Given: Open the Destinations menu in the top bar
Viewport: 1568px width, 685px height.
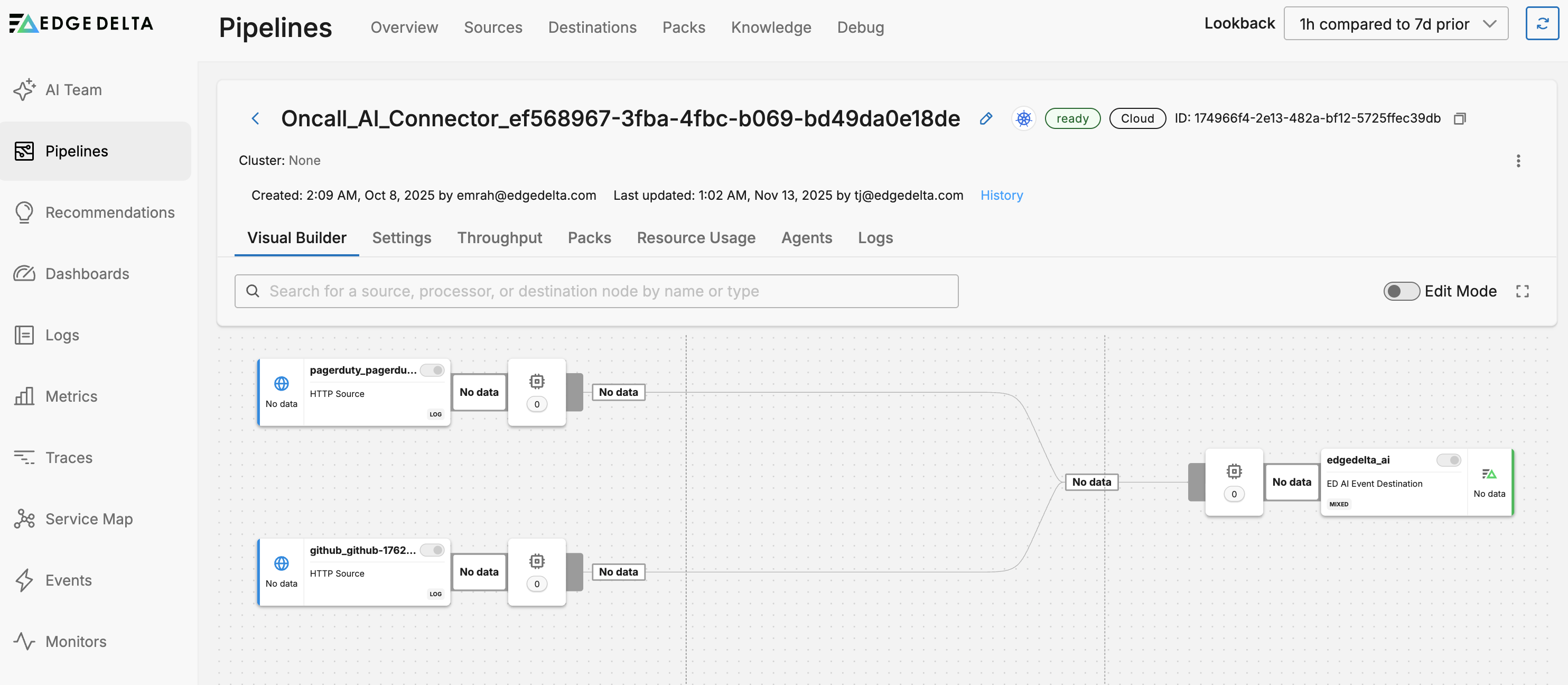Looking at the screenshot, I should pyautogui.click(x=592, y=27).
